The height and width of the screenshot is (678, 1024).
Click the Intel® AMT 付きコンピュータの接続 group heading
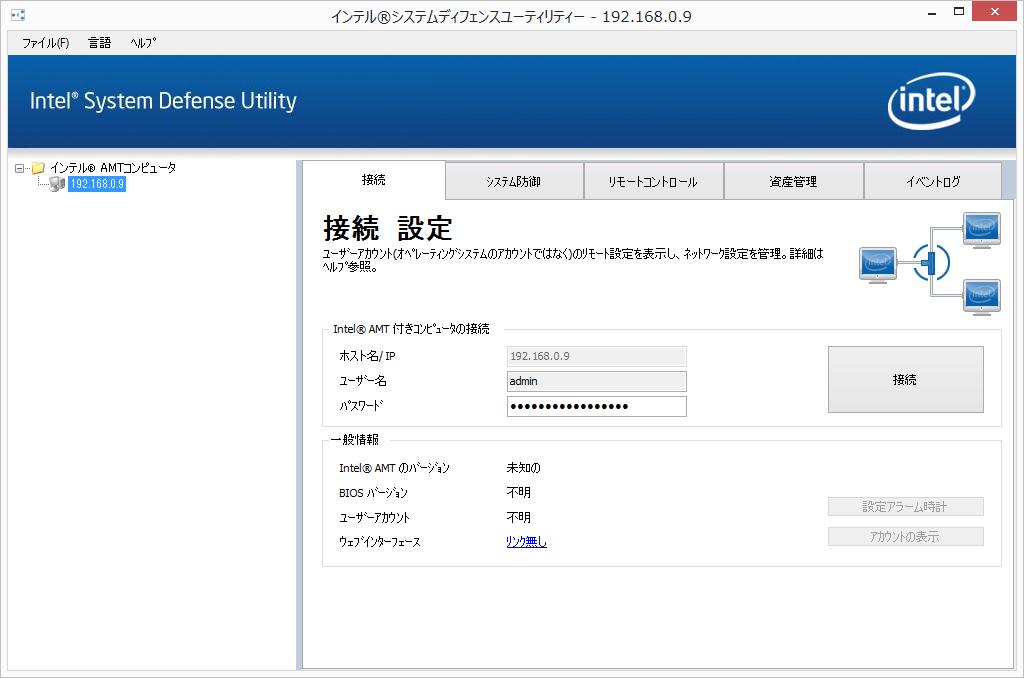(411, 329)
